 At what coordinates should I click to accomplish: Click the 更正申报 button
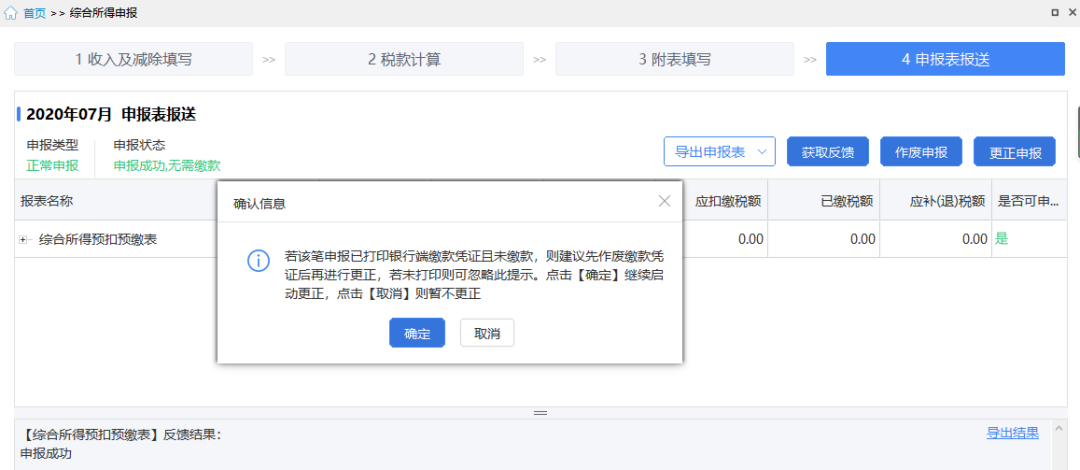click(x=1014, y=152)
